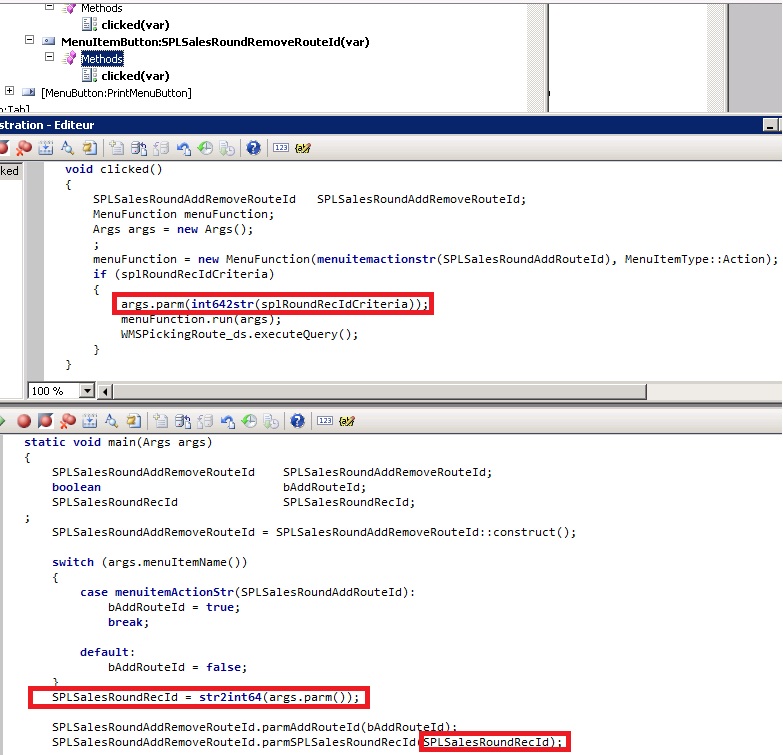
Task: Click the 'default:' label in switch
Action: [x=107, y=652]
